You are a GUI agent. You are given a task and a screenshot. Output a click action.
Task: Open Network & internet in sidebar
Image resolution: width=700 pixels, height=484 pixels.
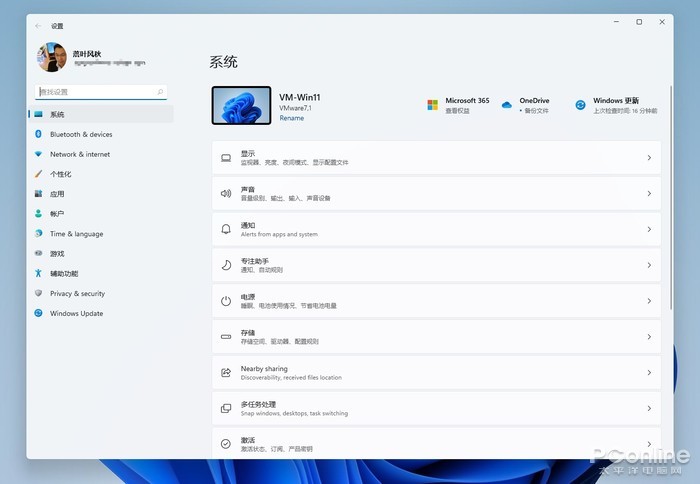click(x=80, y=154)
